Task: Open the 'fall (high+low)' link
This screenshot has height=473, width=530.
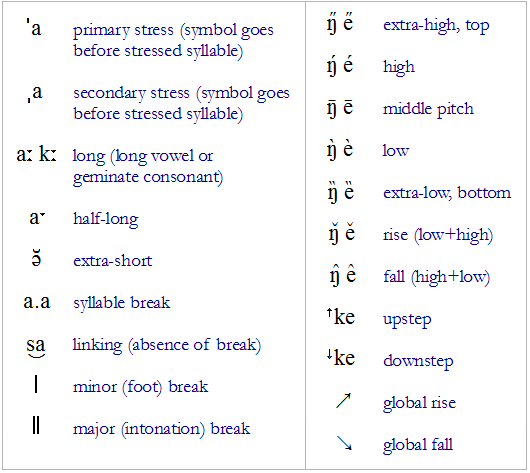Action: tap(436, 277)
